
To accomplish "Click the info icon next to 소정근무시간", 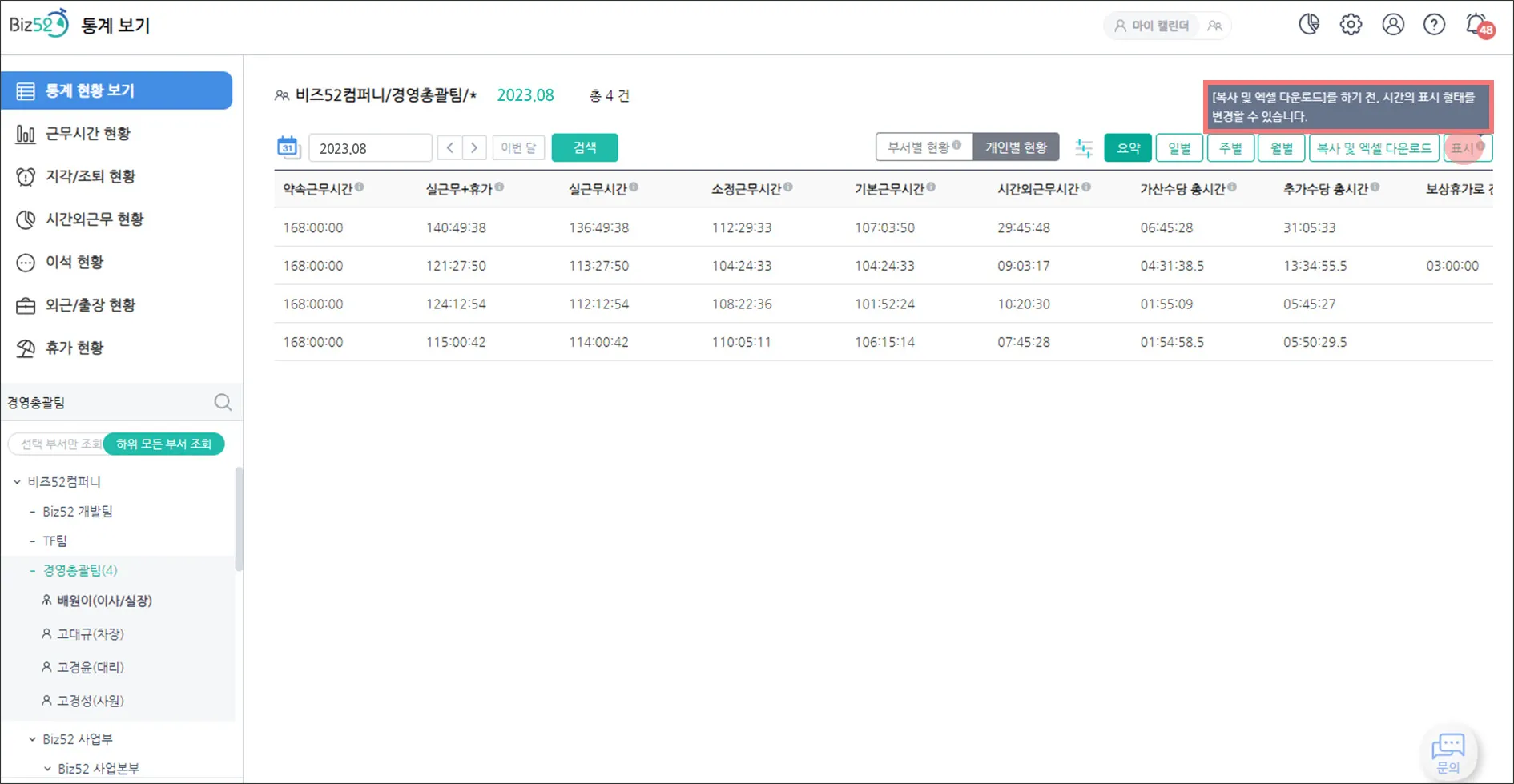I will pos(788,187).
